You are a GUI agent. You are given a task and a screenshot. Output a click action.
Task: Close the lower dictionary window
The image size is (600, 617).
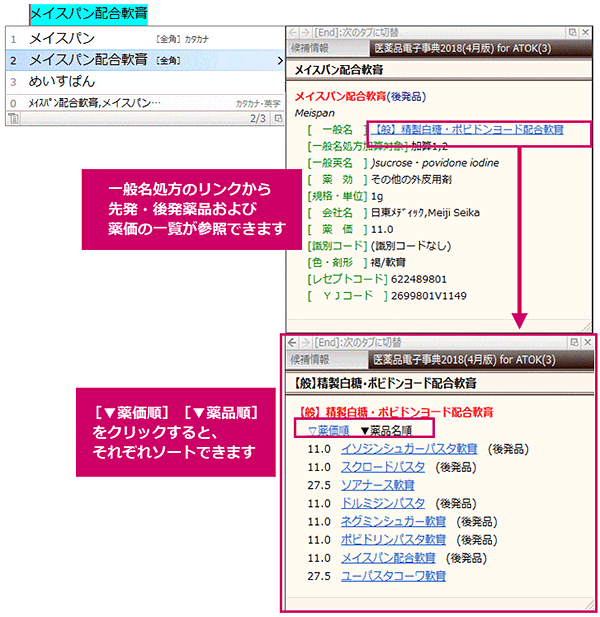click(587, 342)
